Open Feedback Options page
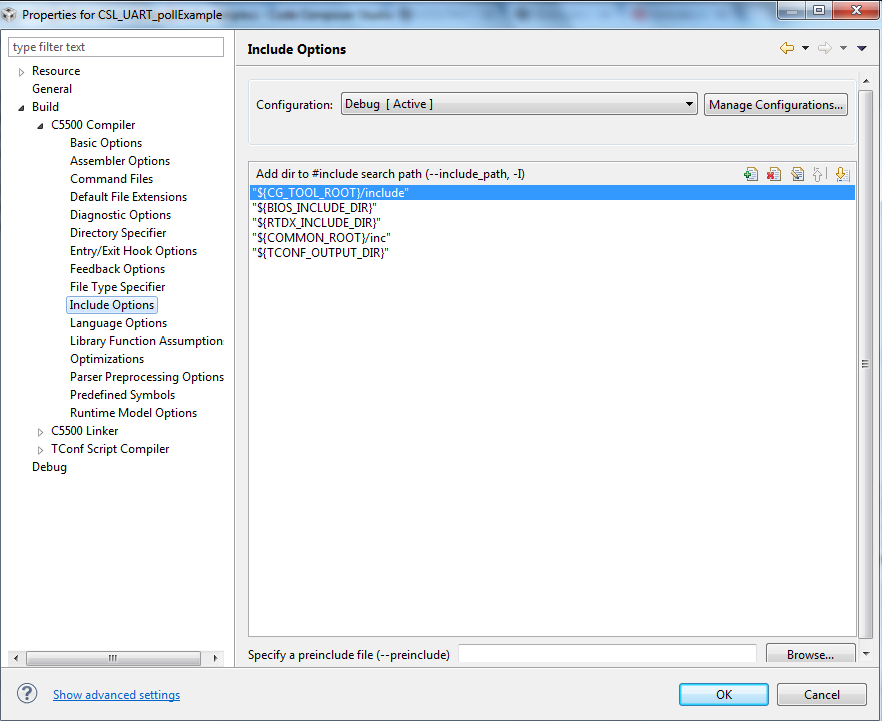This screenshot has height=721, width=882. pos(118,269)
